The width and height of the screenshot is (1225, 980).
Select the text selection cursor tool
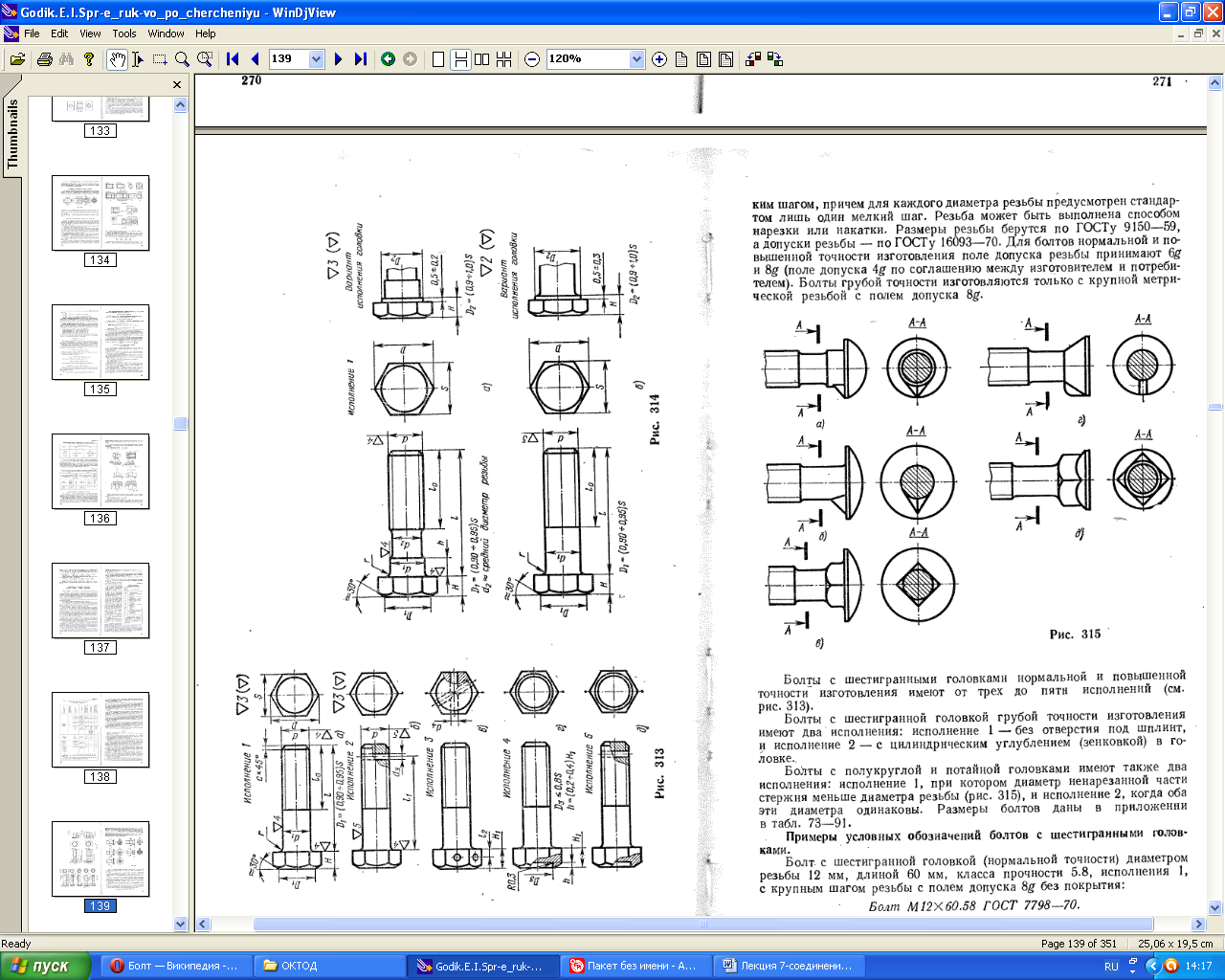[x=138, y=59]
